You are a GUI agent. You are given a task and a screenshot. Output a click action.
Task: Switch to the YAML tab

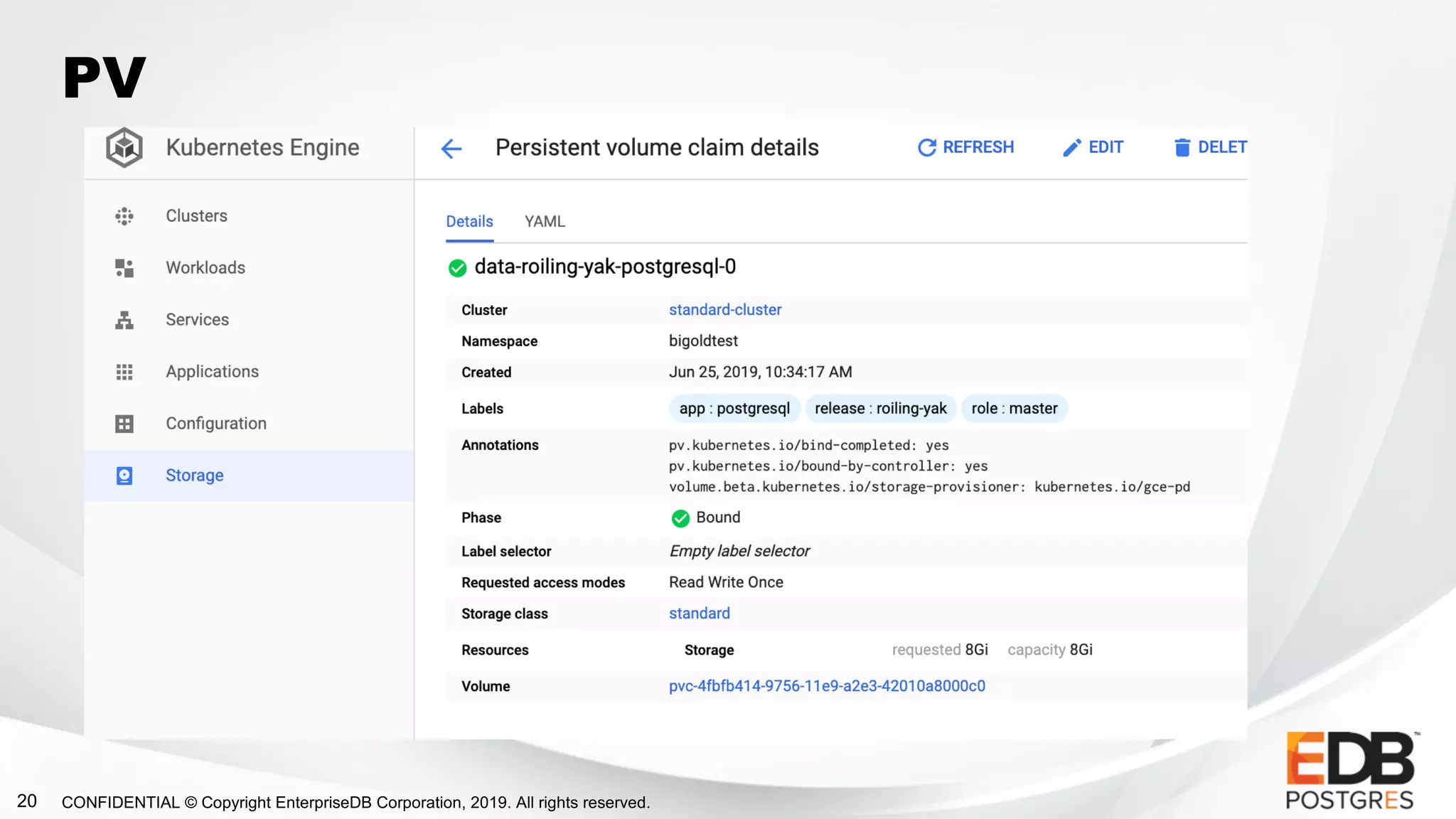pos(545,222)
